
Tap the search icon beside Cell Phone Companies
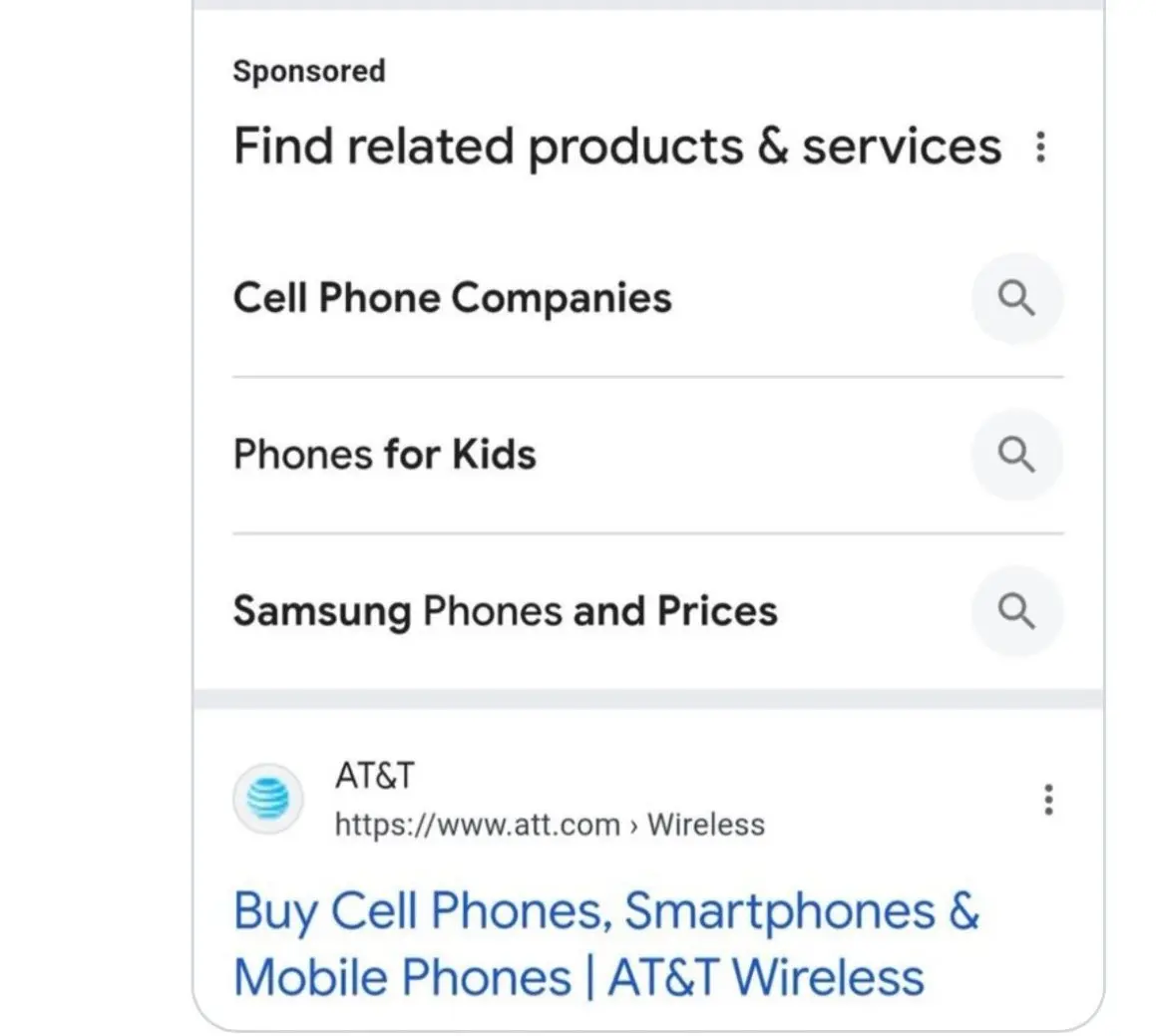1016,298
